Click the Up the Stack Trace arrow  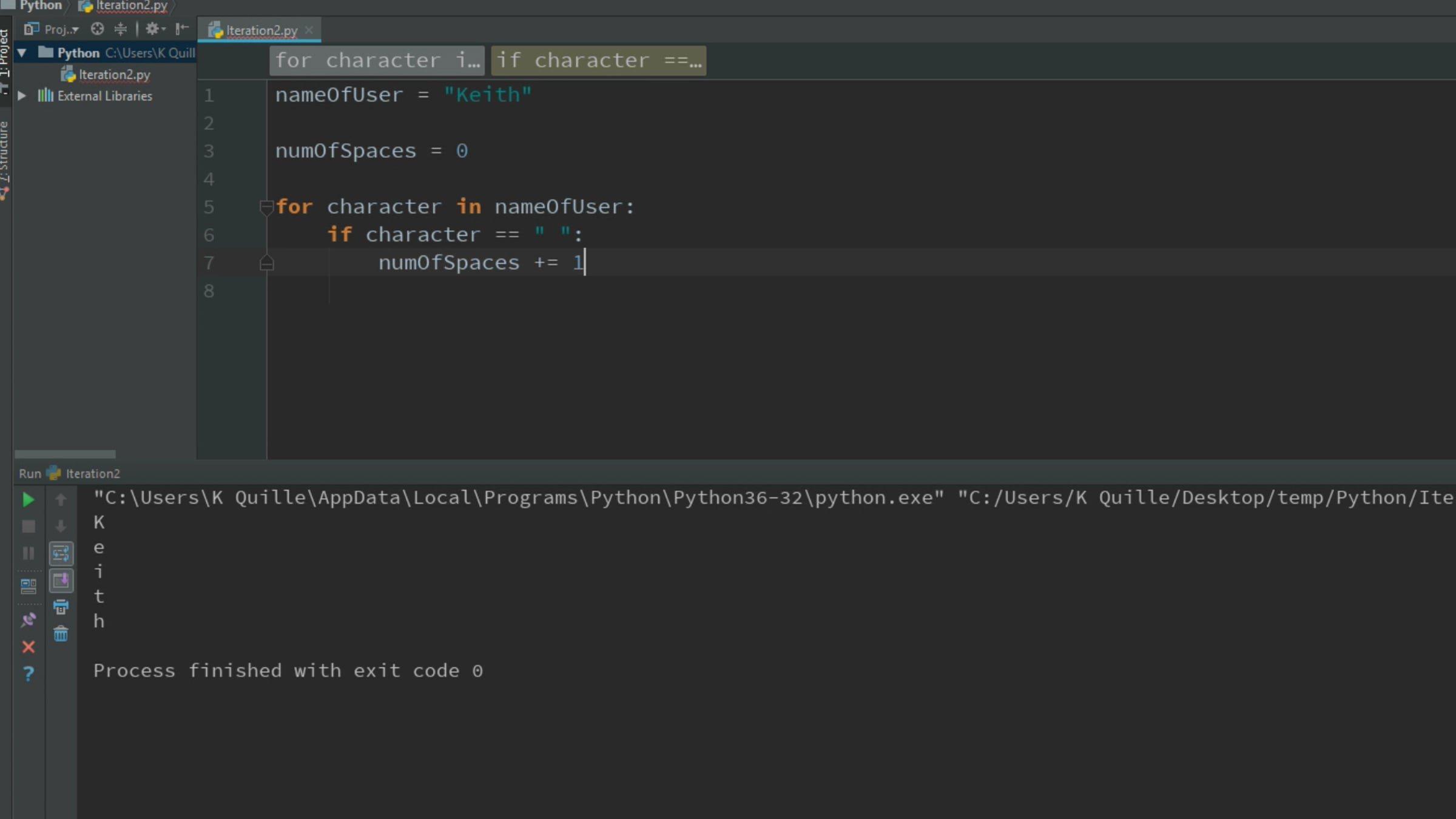61,499
